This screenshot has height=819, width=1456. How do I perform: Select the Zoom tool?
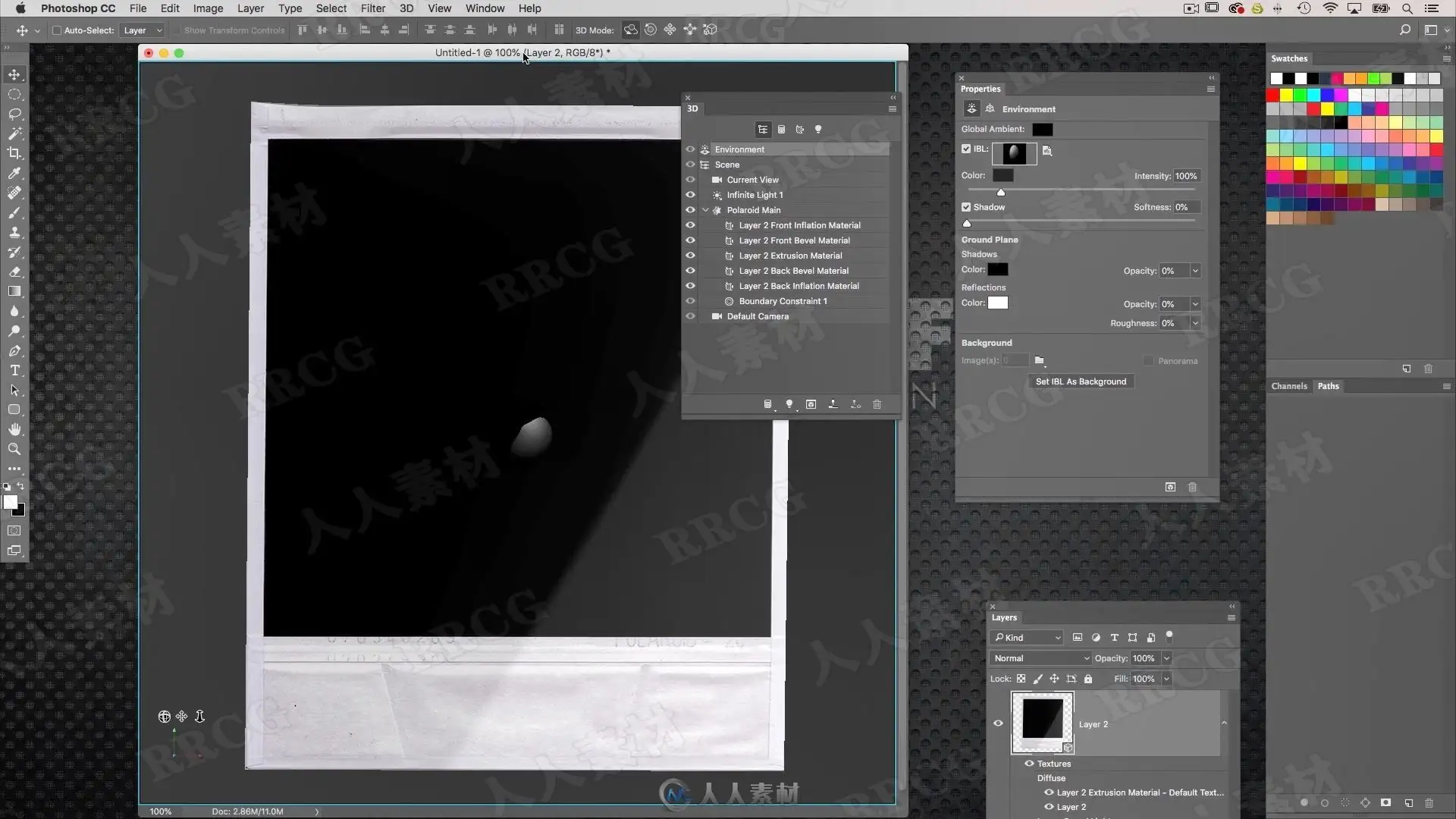(x=14, y=449)
